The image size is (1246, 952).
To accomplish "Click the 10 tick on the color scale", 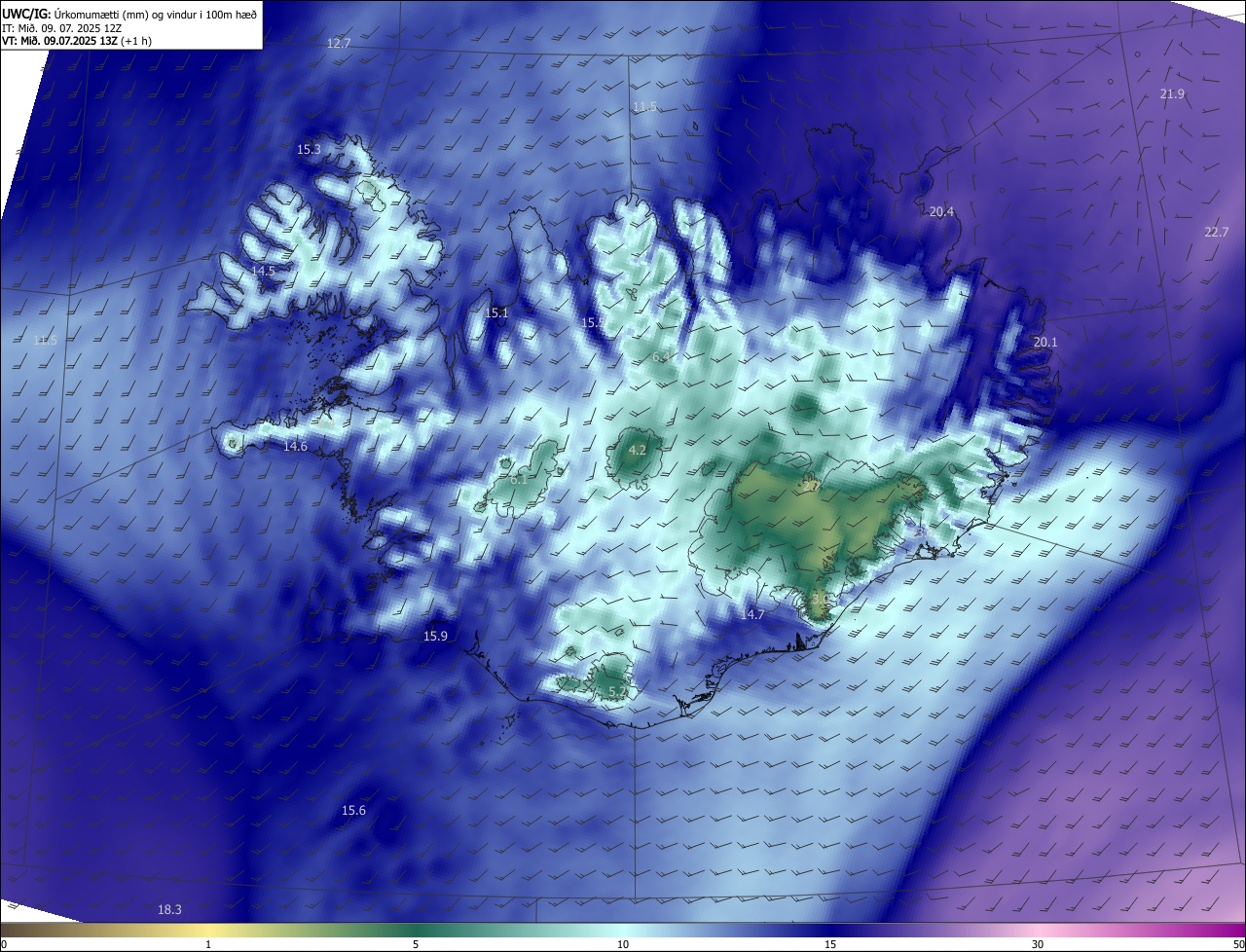I will click(x=623, y=944).
